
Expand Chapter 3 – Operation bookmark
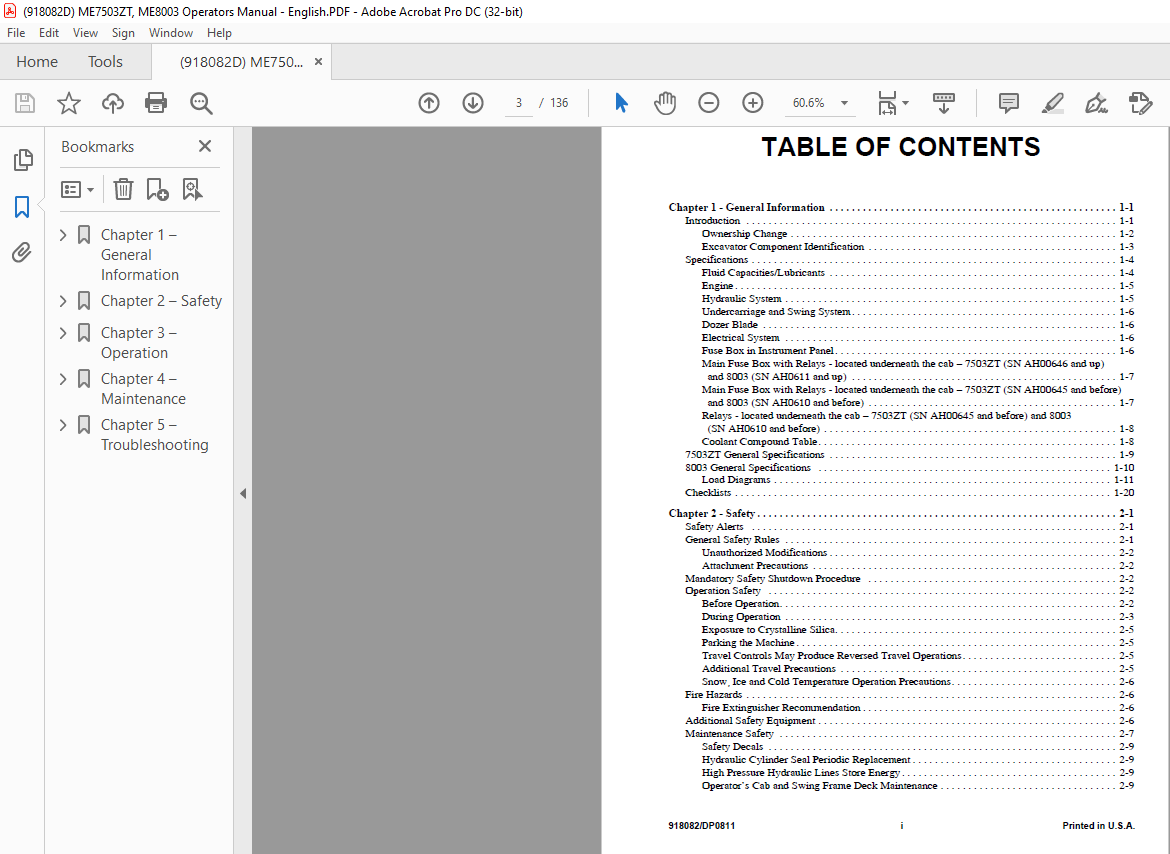[63, 333]
